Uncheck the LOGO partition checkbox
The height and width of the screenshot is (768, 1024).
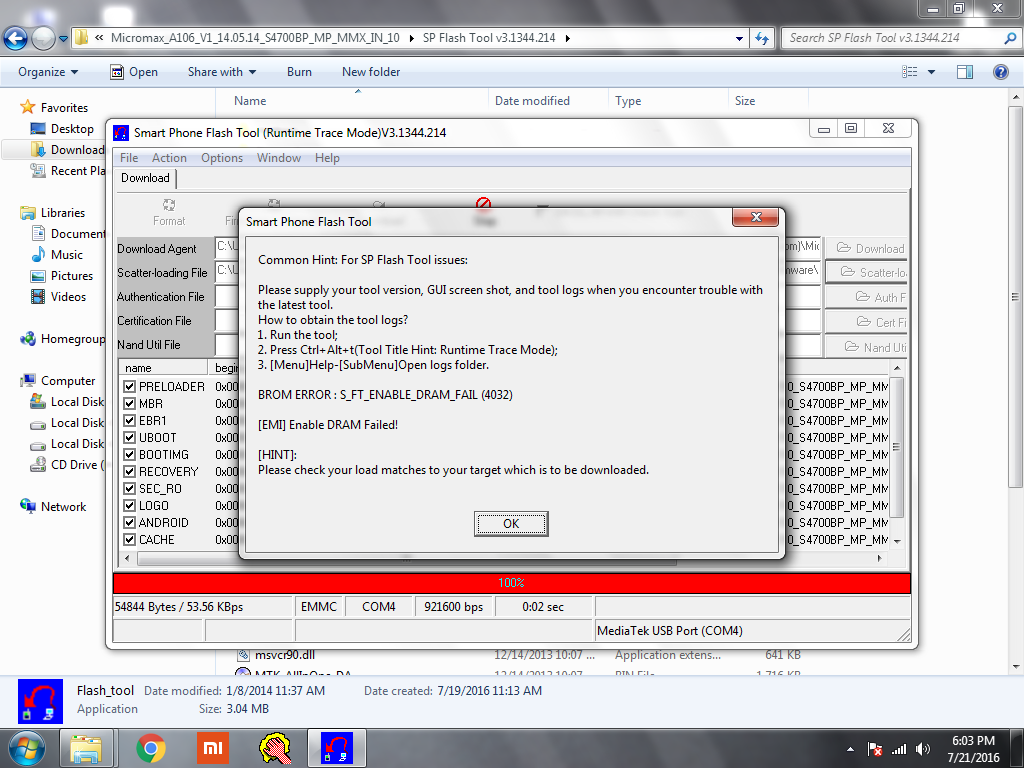(129, 505)
